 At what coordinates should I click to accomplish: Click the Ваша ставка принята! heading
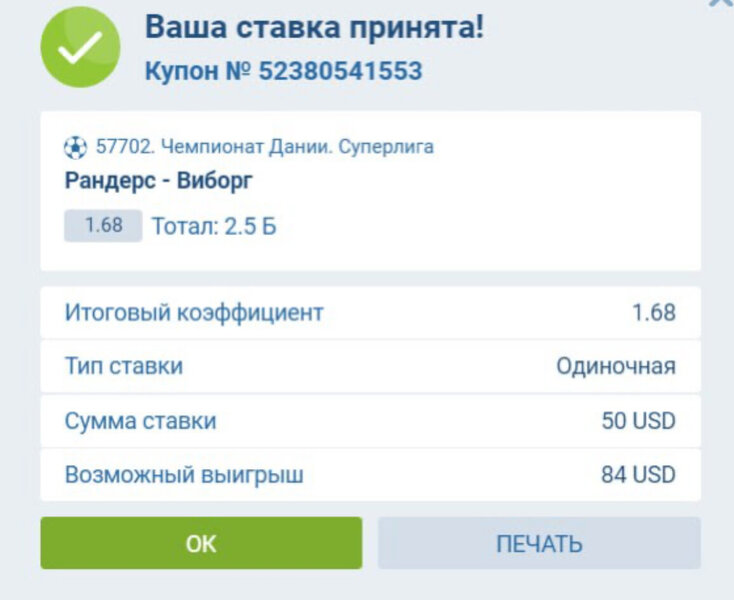point(314,28)
